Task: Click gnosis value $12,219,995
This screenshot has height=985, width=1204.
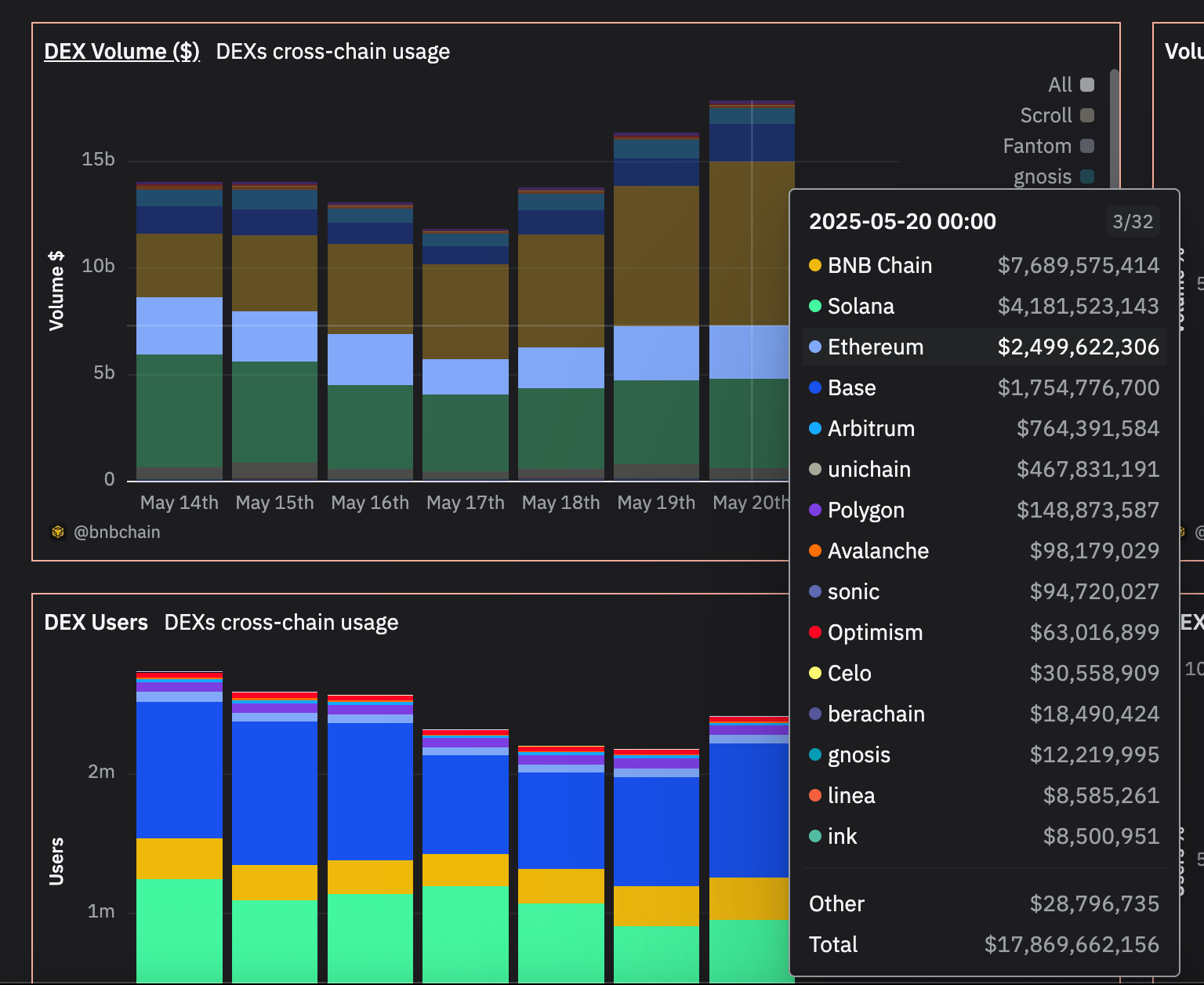Action: pyautogui.click(x=1094, y=755)
